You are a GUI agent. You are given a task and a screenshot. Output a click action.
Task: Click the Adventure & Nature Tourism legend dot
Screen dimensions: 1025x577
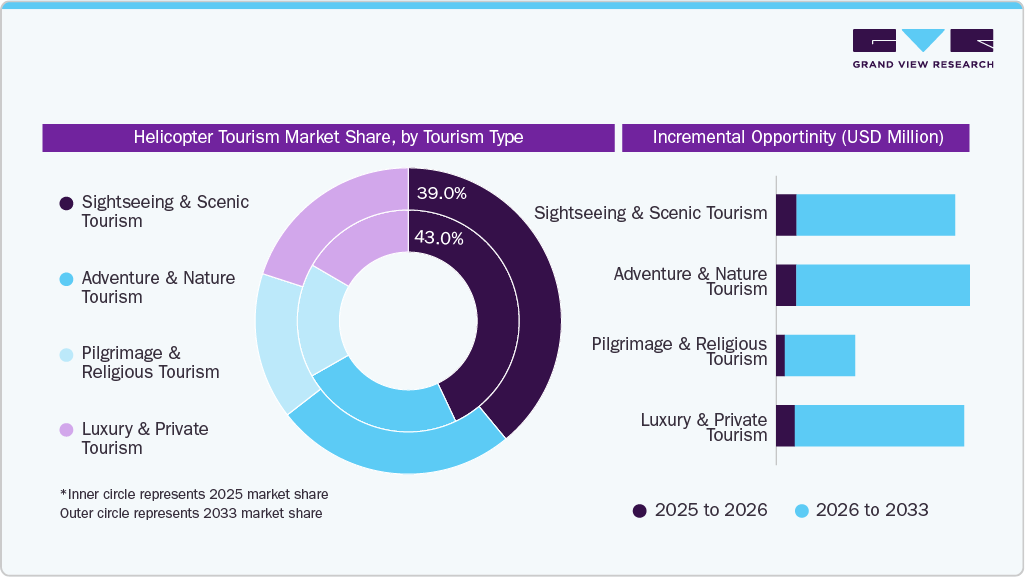pyautogui.click(x=66, y=279)
